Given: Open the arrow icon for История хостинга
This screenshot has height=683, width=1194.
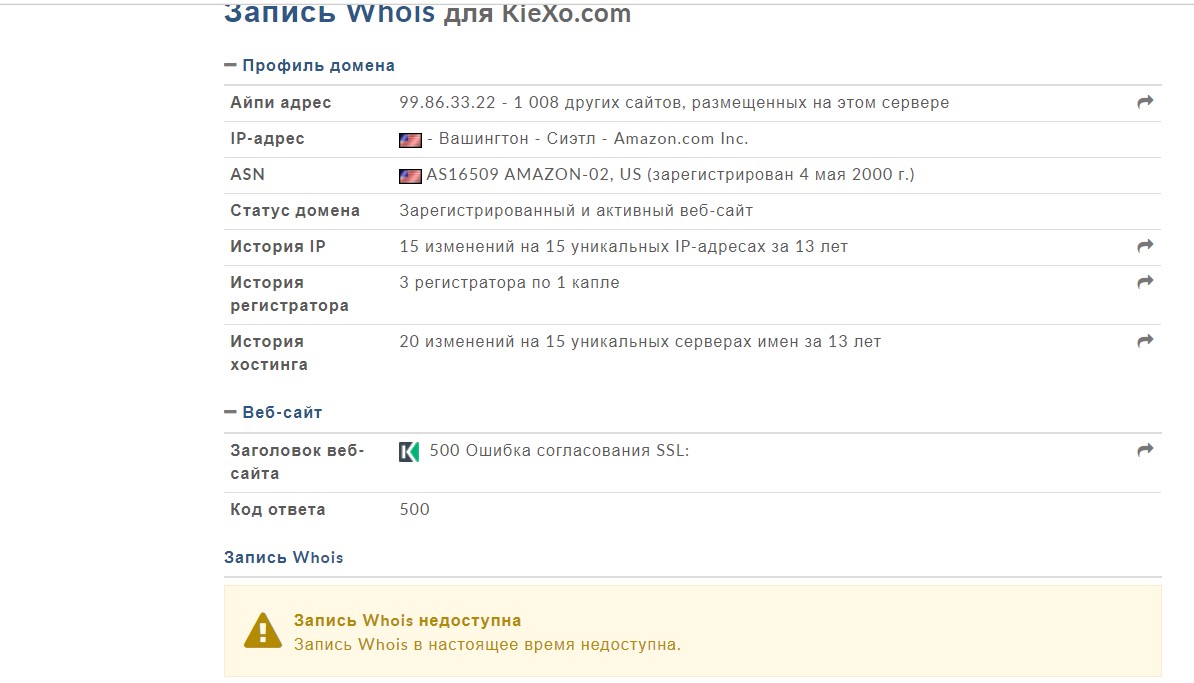Looking at the screenshot, I should pos(1145,341).
